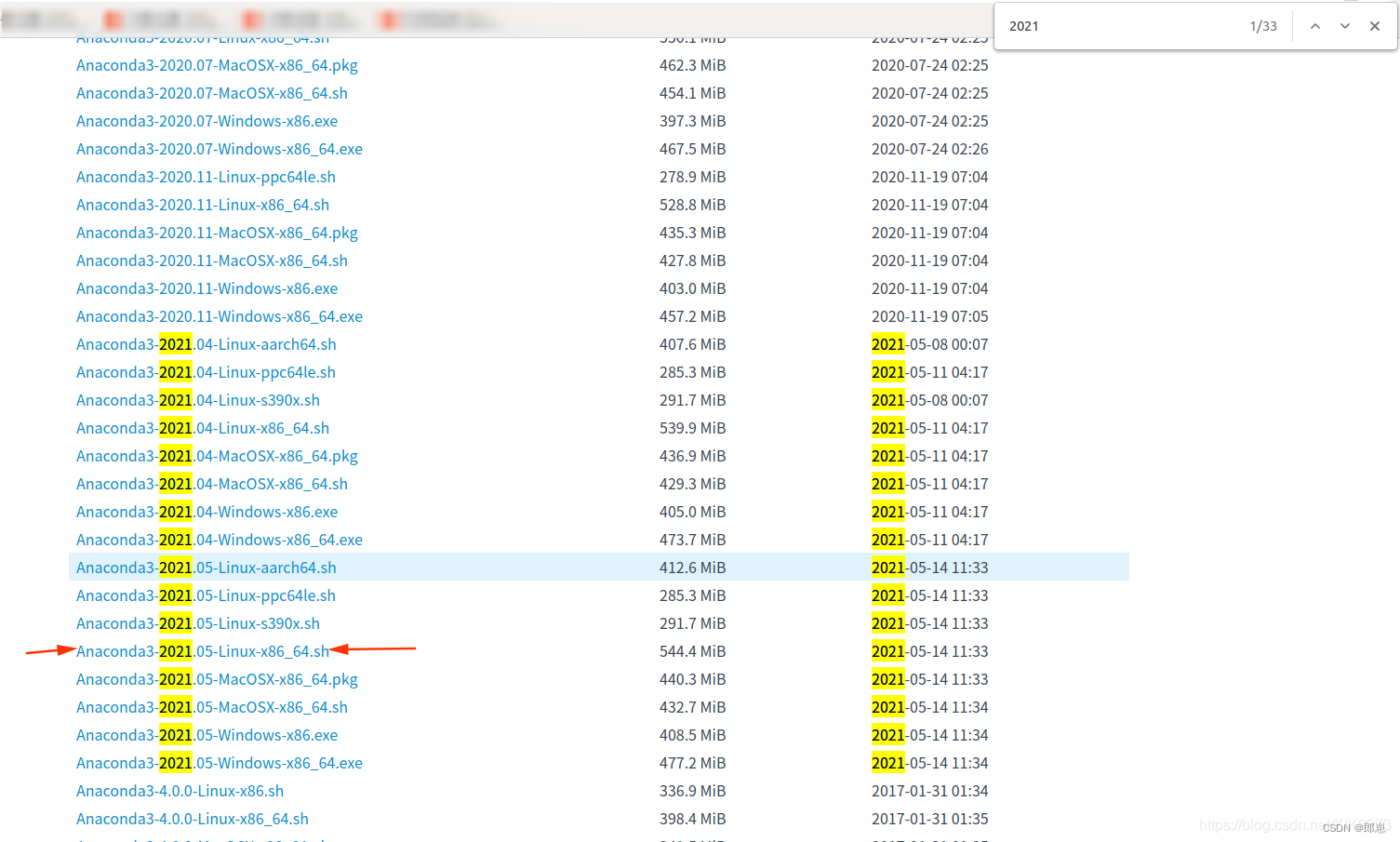The height and width of the screenshot is (842, 1400).
Task: Click the 336.9 MiB size value
Action: pos(692,791)
